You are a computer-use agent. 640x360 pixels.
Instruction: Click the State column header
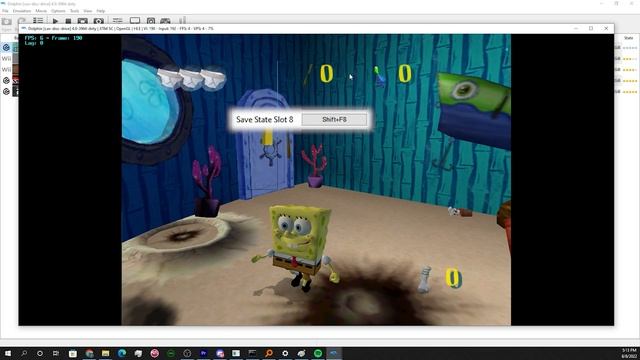628,38
